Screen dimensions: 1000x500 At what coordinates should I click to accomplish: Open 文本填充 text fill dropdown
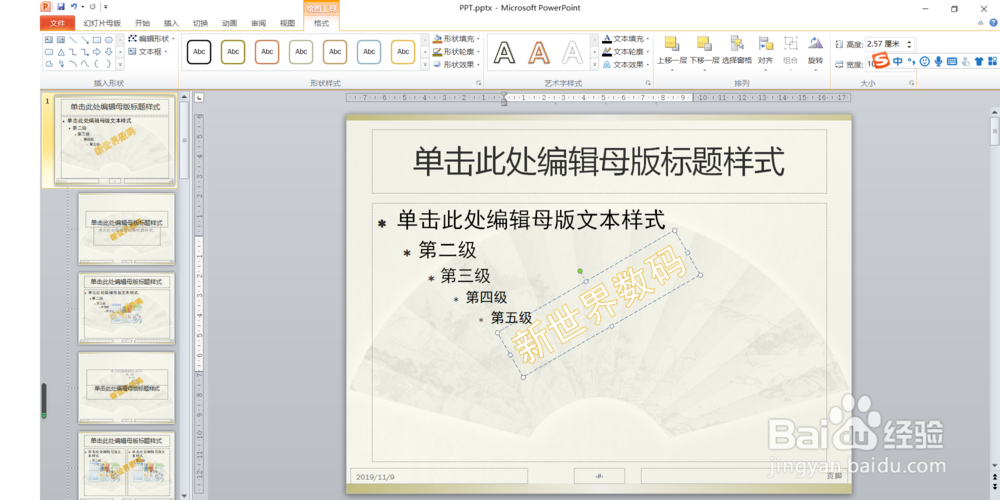point(626,39)
